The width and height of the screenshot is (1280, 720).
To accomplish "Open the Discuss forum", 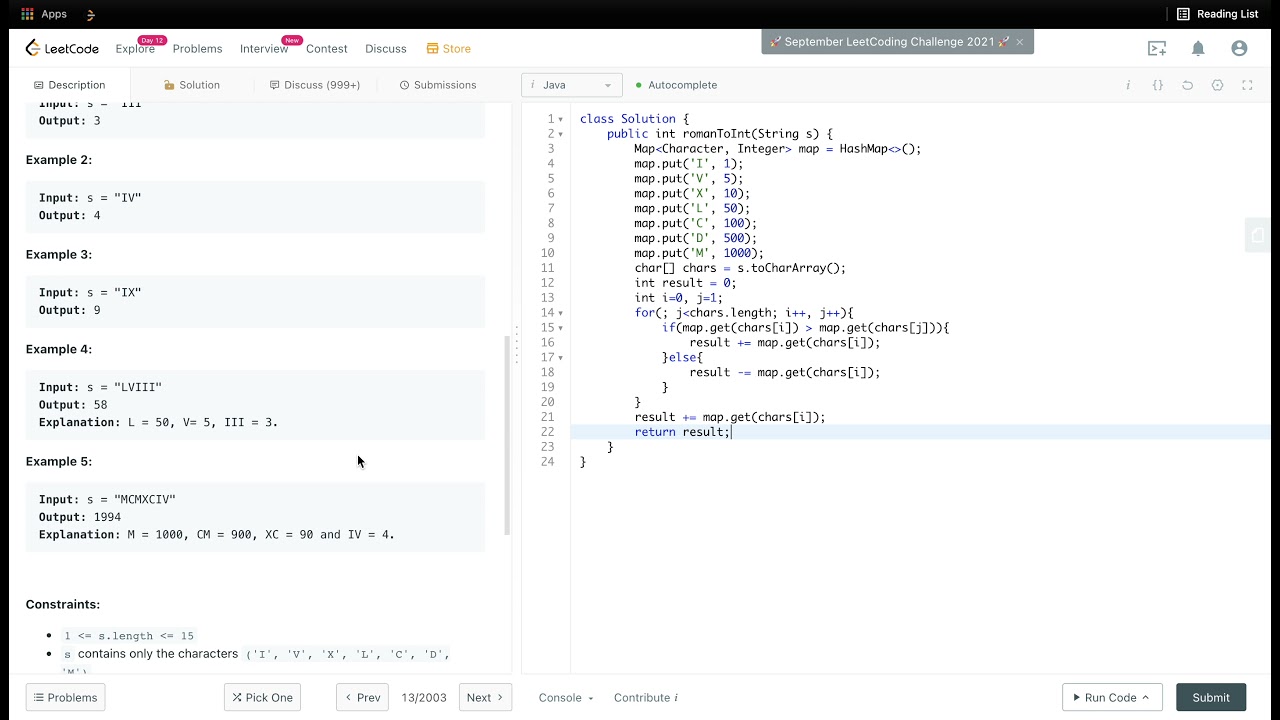I will (x=386, y=48).
